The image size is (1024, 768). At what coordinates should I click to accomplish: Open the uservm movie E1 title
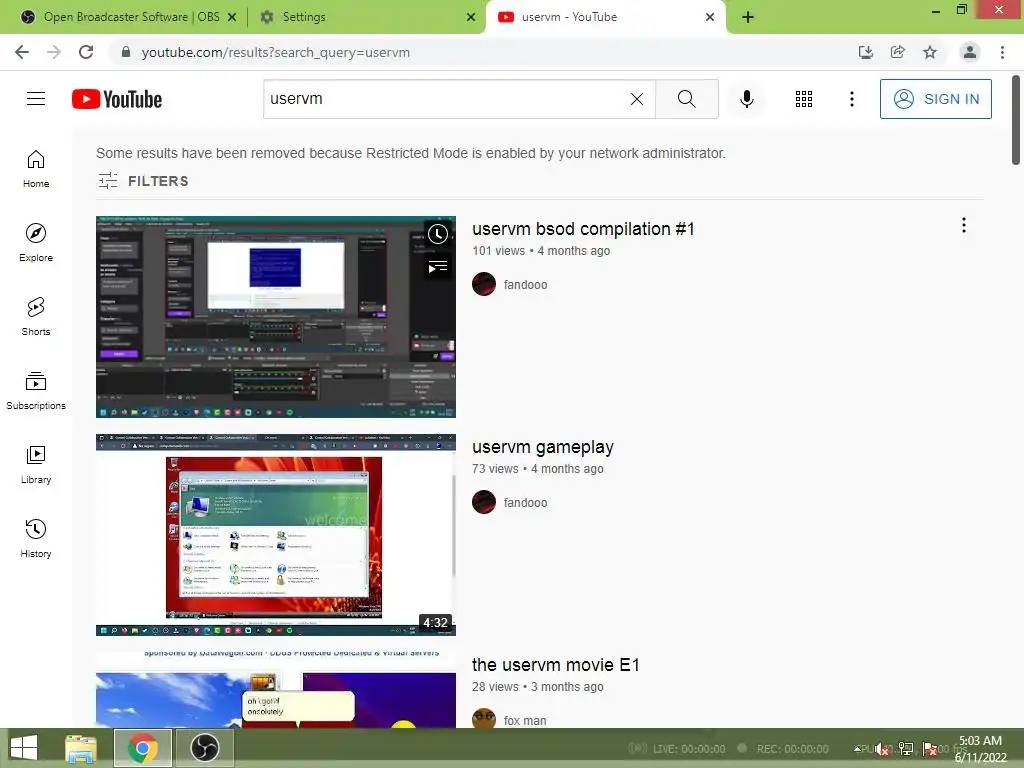(x=556, y=665)
